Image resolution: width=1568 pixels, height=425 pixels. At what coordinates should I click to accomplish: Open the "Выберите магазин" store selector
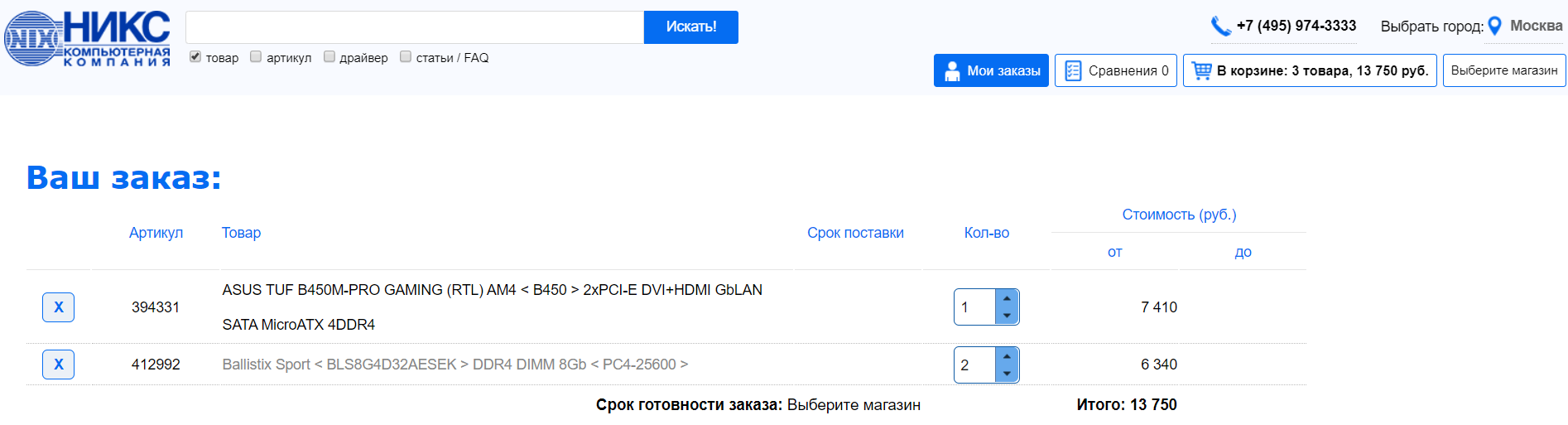pyautogui.click(x=1503, y=70)
